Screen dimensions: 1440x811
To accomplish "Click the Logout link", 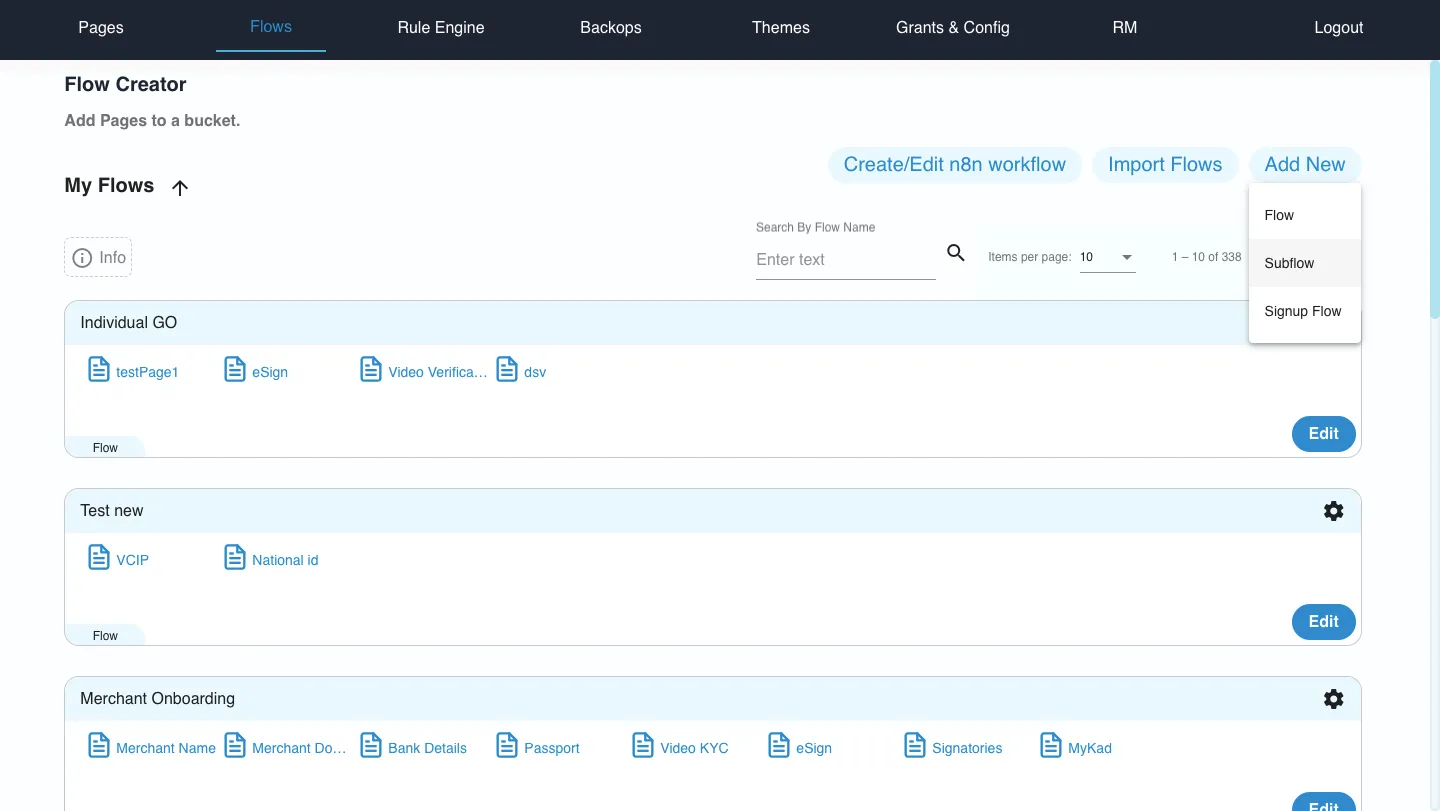I will click(x=1339, y=27).
